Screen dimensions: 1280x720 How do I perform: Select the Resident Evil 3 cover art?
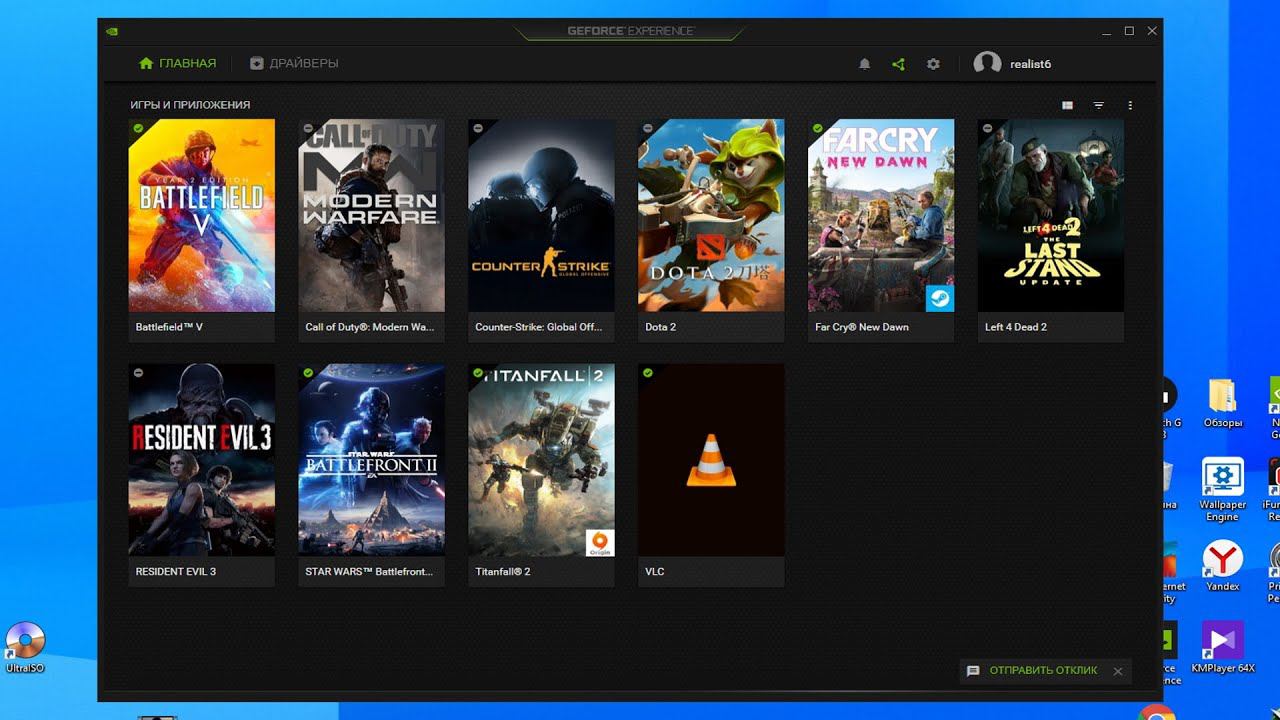pos(202,460)
